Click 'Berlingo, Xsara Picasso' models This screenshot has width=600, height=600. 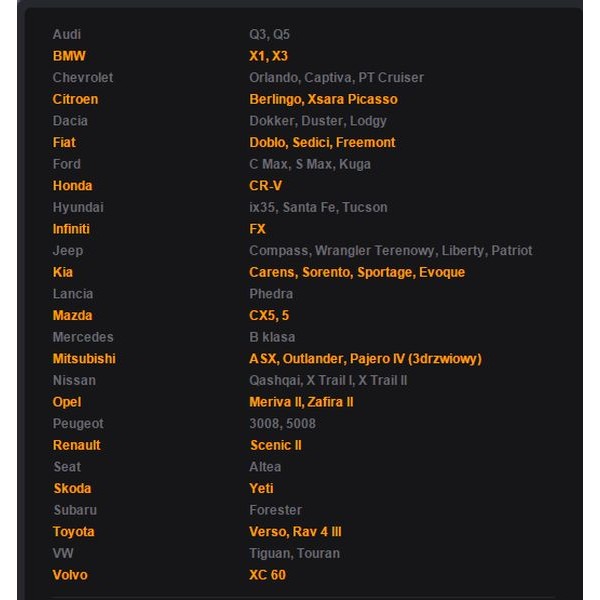click(x=323, y=99)
